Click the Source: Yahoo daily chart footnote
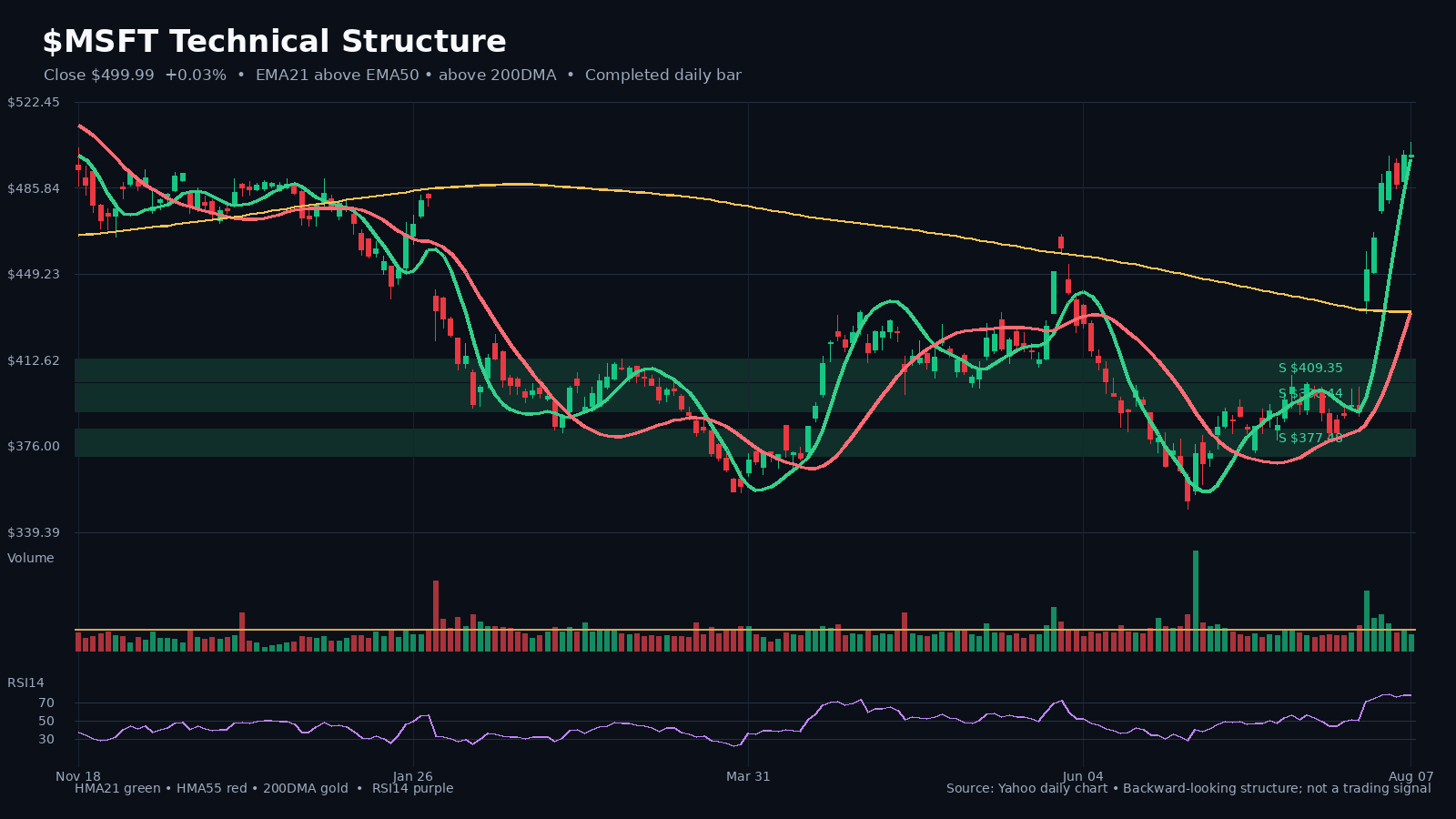 pos(1026,788)
